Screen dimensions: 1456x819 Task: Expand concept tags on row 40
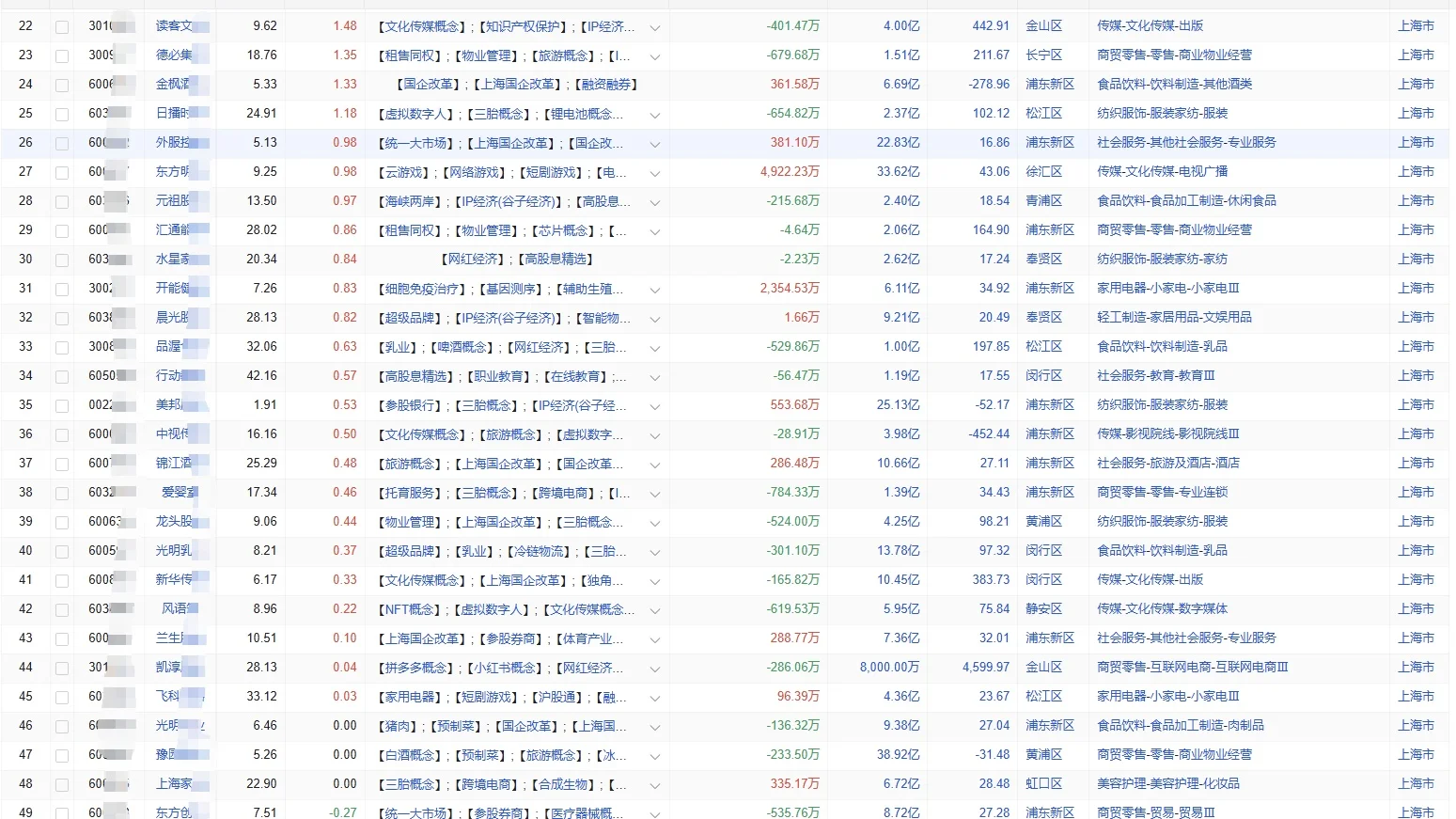click(x=655, y=552)
